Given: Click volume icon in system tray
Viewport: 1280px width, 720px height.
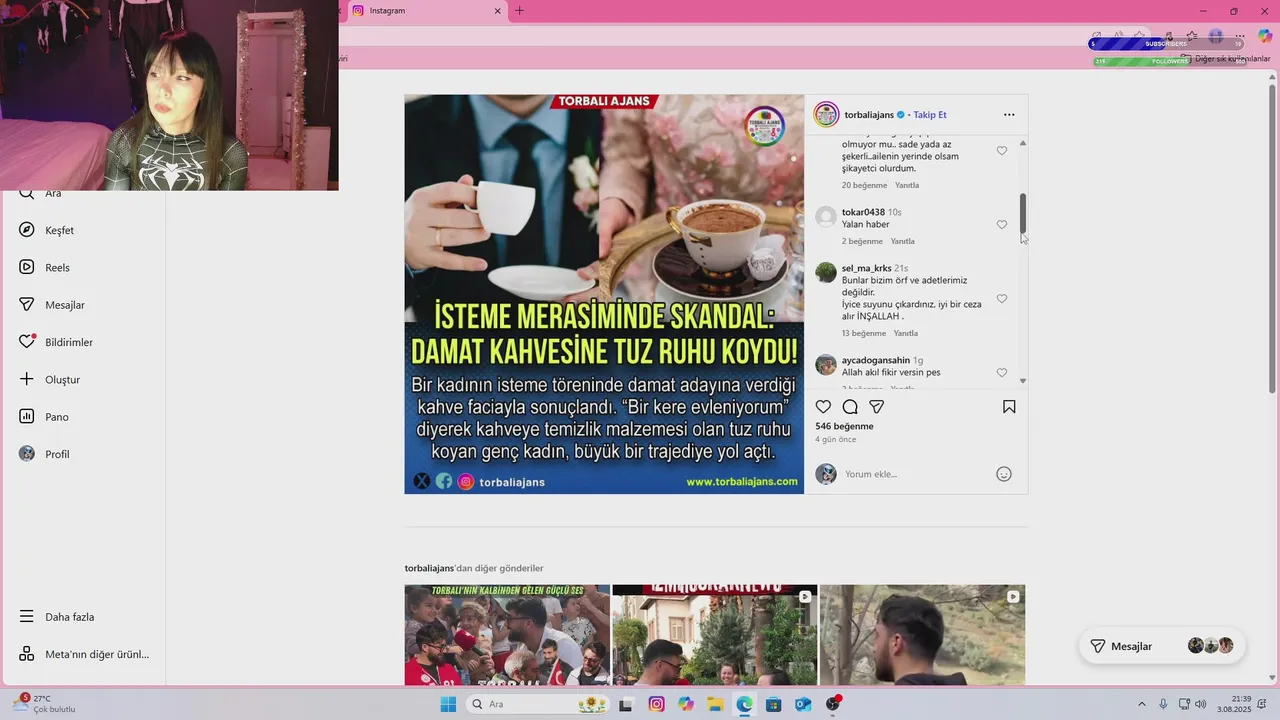Looking at the screenshot, I should [1200, 704].
